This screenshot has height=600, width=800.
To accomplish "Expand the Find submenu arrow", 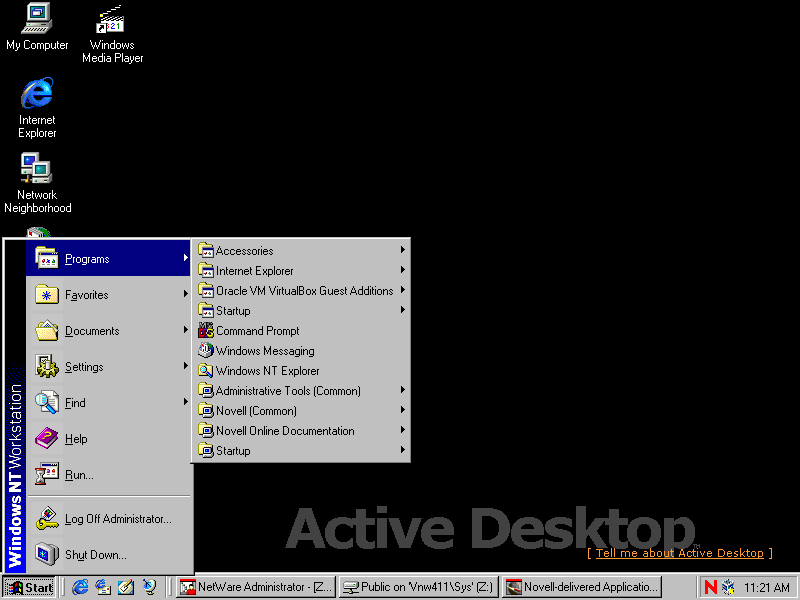I will click(x=186, y=402).
